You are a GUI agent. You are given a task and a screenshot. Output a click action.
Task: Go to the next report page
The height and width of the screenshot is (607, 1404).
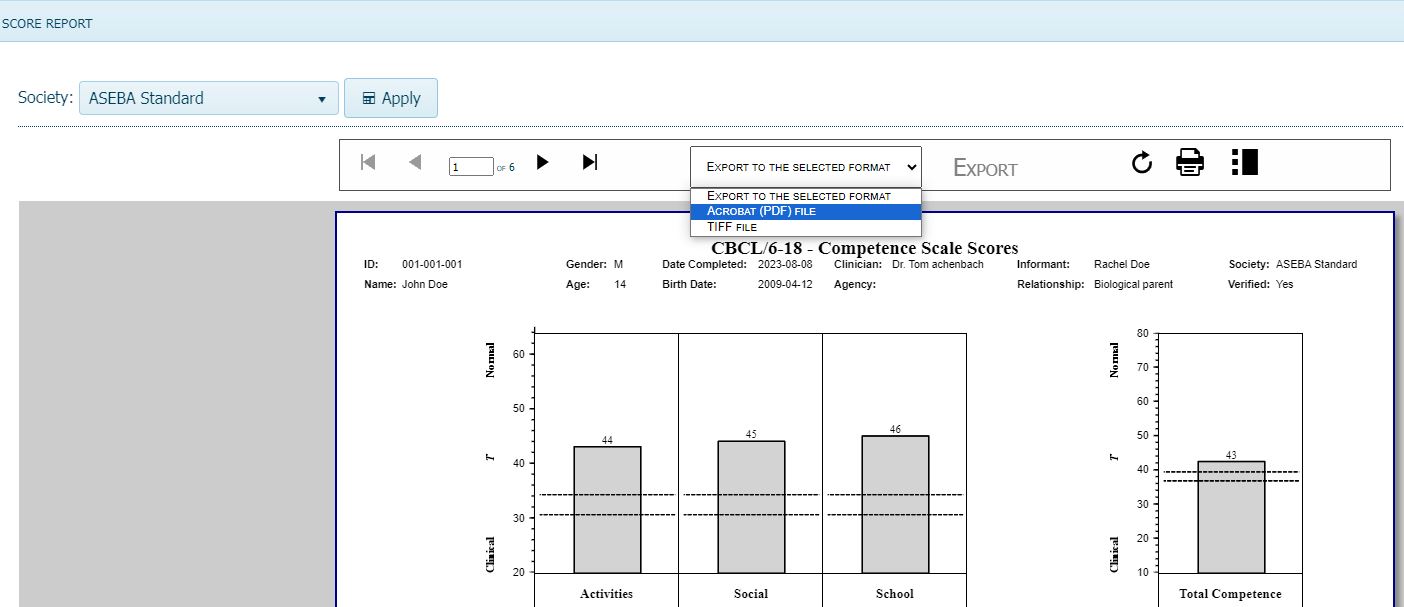pyautogui.click(x=542, y=162)
